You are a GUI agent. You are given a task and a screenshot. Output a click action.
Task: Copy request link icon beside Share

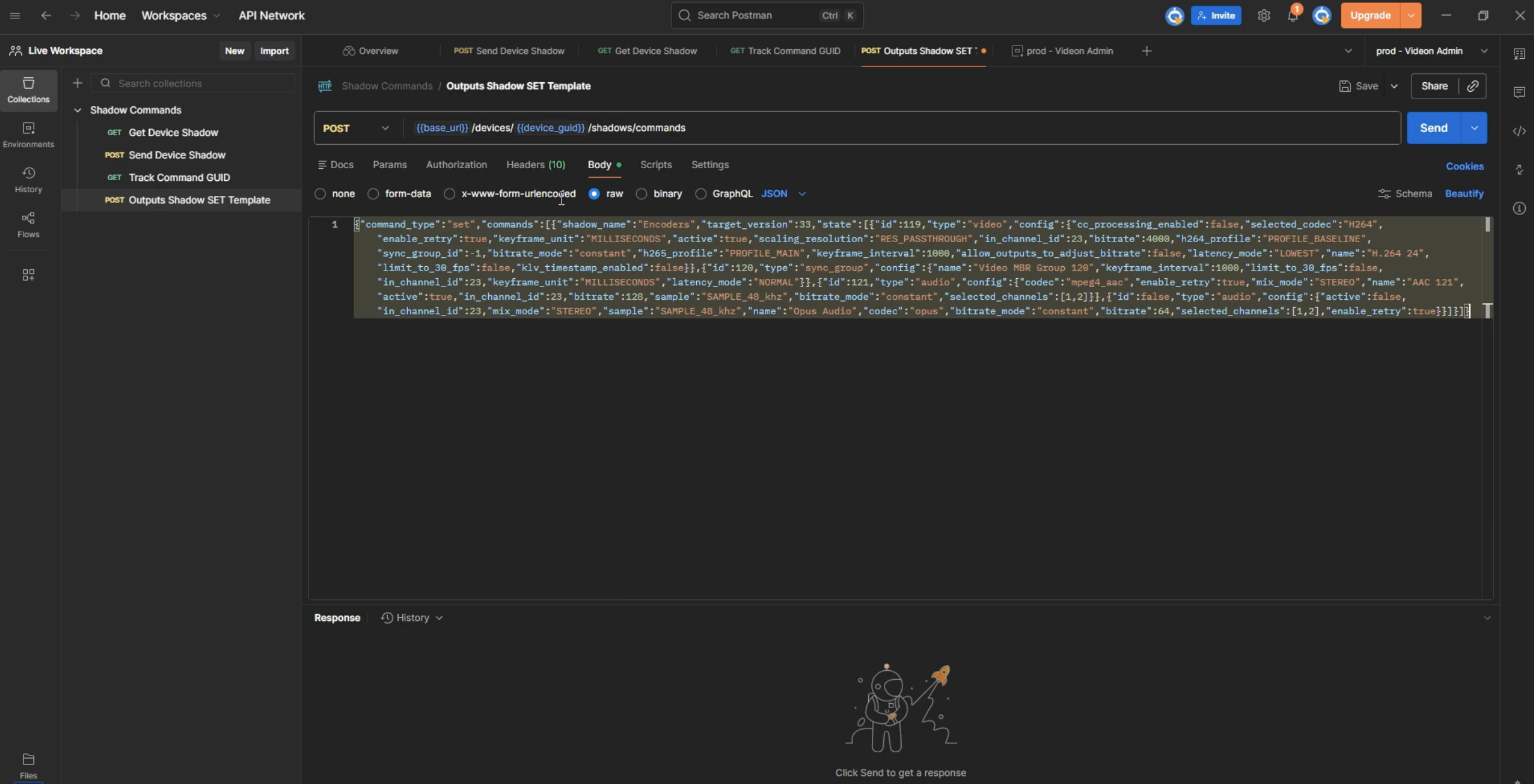click(1473, 86)
